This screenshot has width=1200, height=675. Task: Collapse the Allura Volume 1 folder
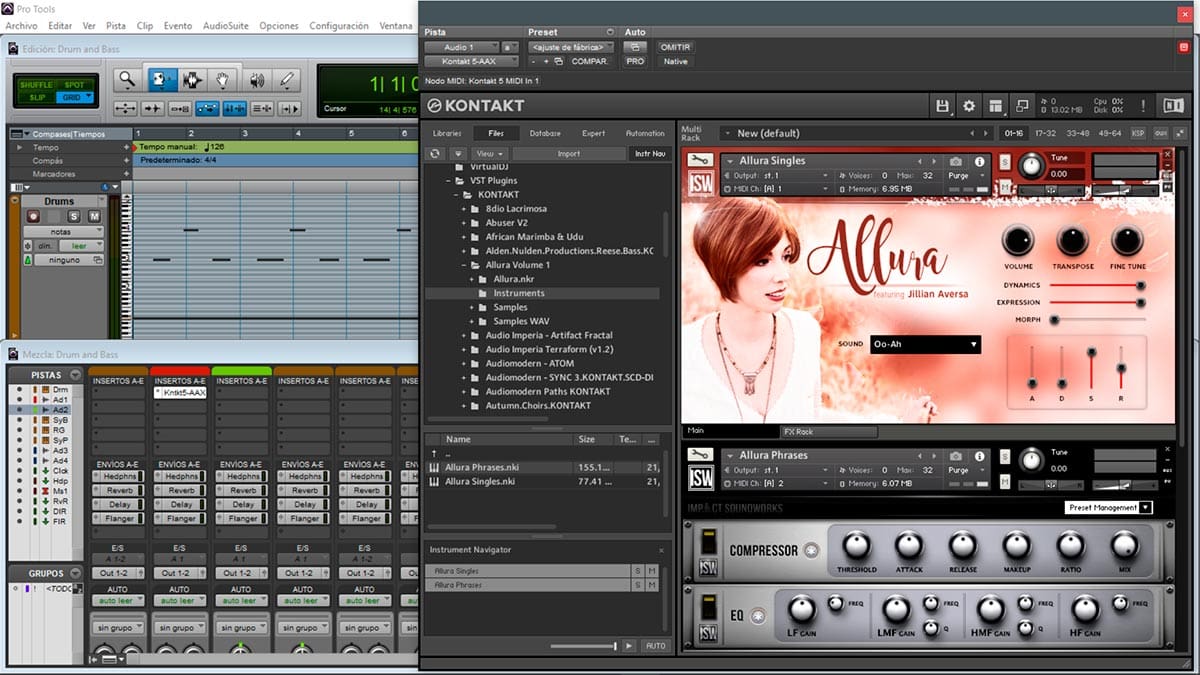point(465,265)
